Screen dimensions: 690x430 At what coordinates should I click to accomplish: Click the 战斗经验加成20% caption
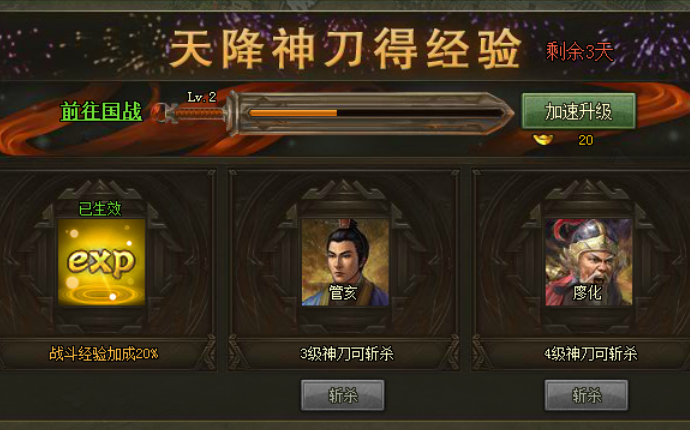[x=103, y=353]
